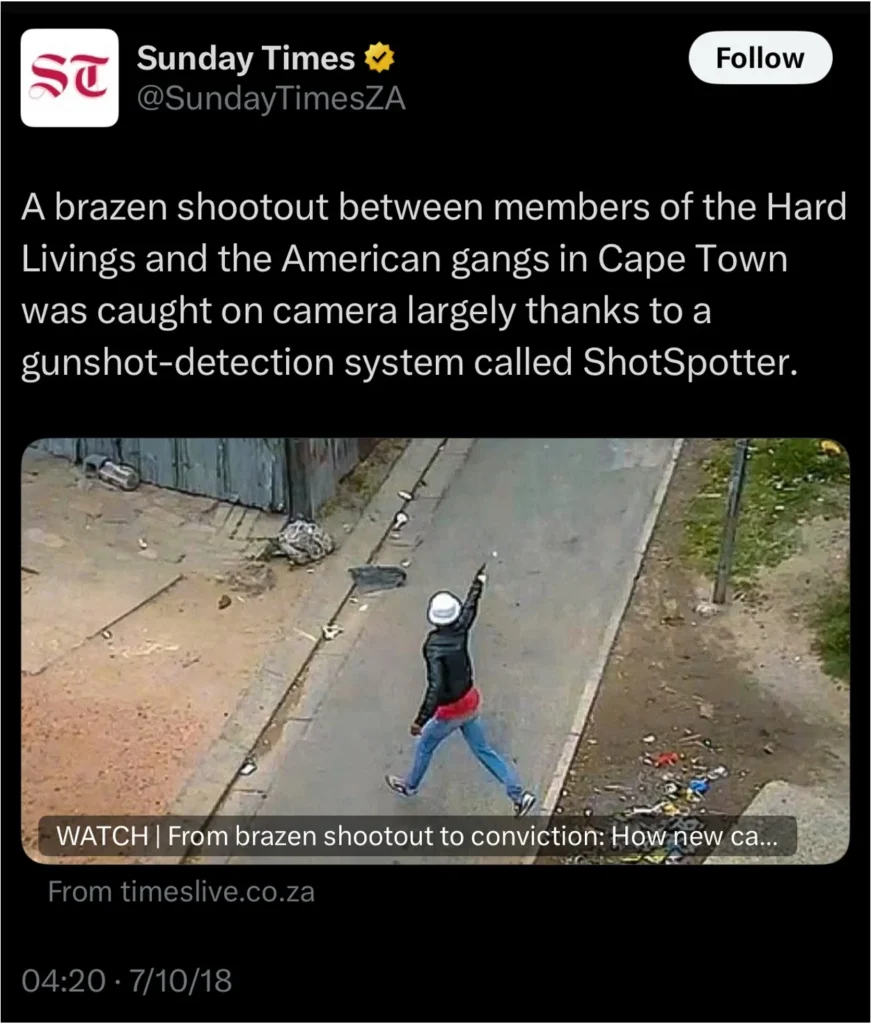Open the Sunday Times display name
This screenshot has height=1024, width=871.
pyautogui.click(x=245, y=57)
